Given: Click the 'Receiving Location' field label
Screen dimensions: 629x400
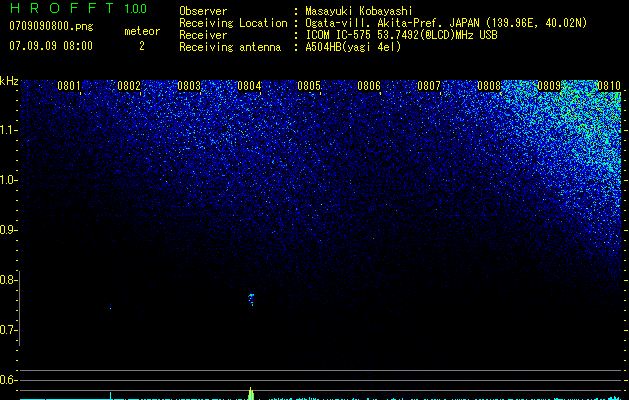Looking at the screenshot, I should click(x=233, y=23).
